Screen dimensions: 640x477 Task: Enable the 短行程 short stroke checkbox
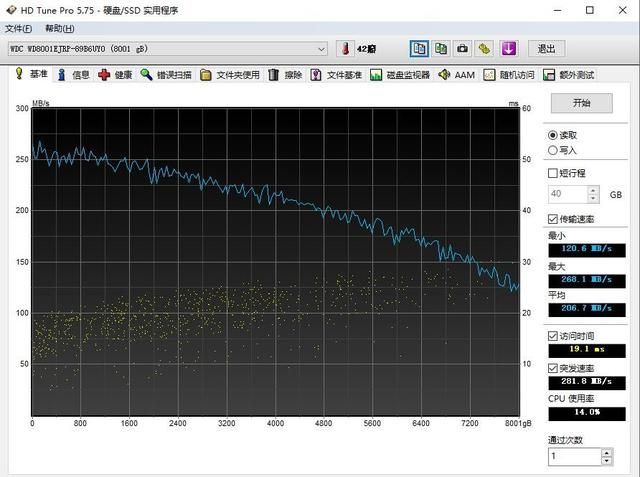553,173
